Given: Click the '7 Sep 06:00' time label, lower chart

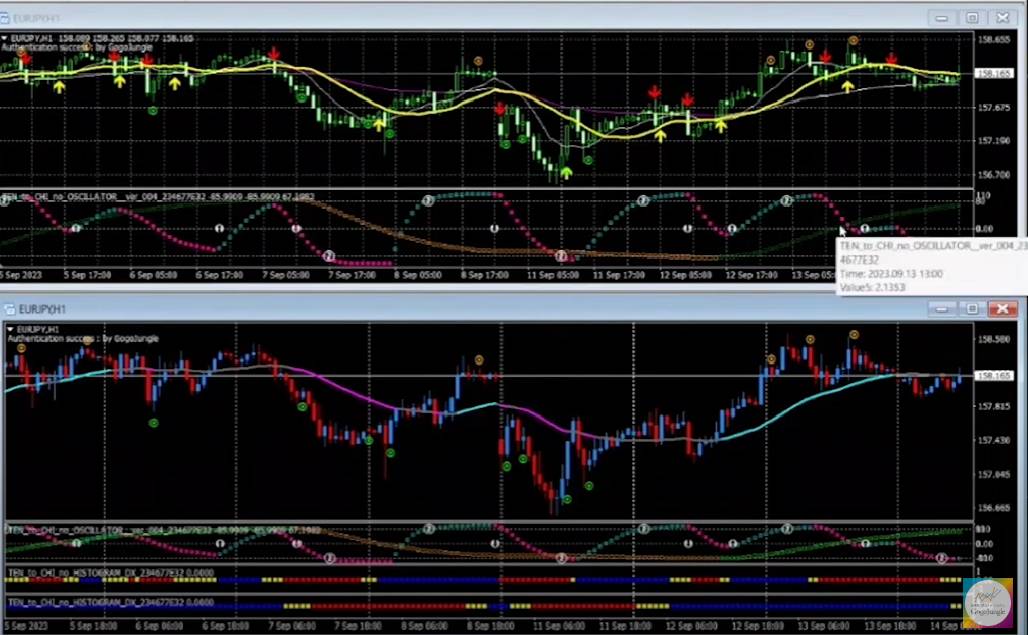Looking at the screenshot, I should pos(290,626).
